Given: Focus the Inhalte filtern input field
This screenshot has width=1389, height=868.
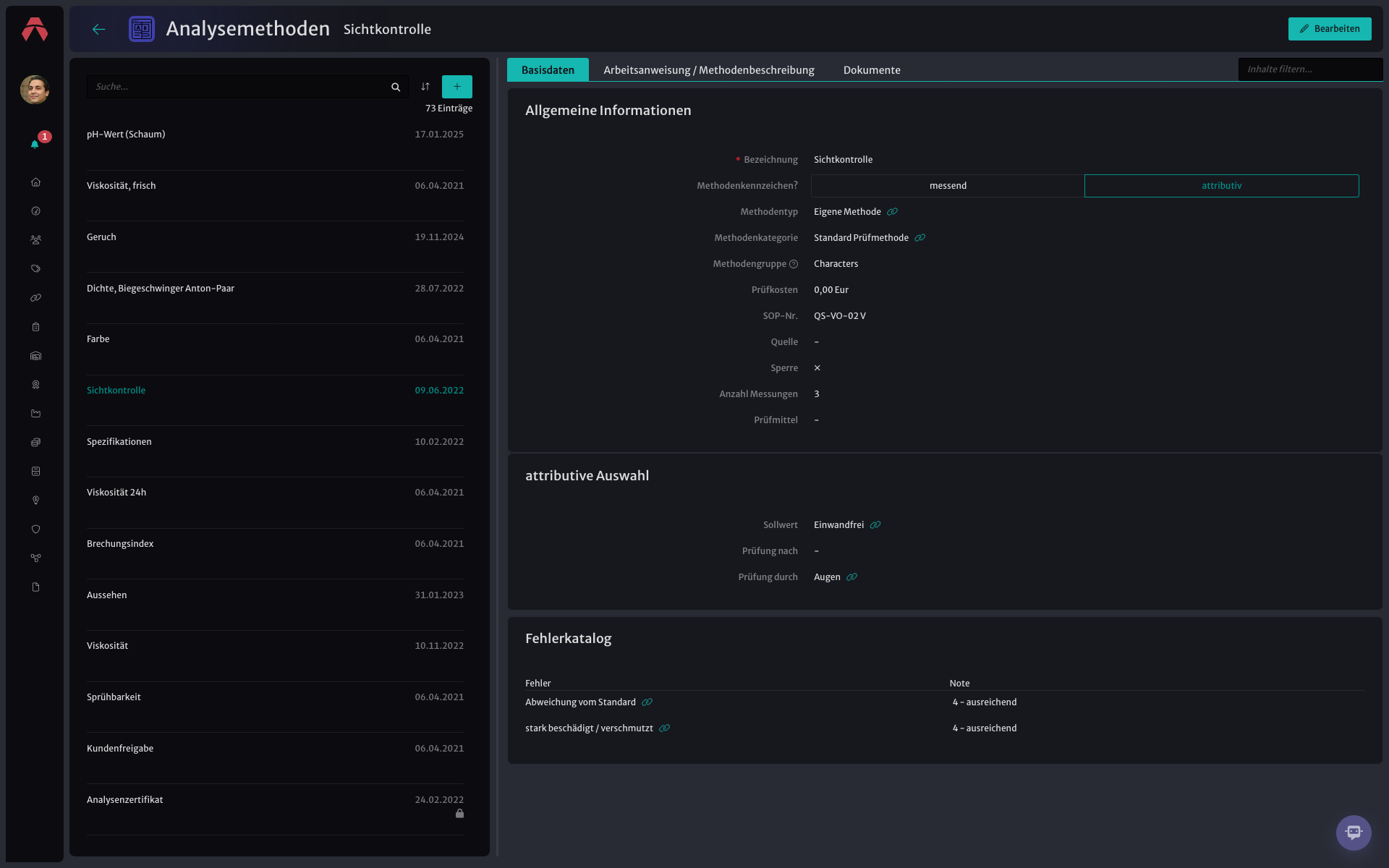Looking at the screenshot, I should click(1310, 69).
